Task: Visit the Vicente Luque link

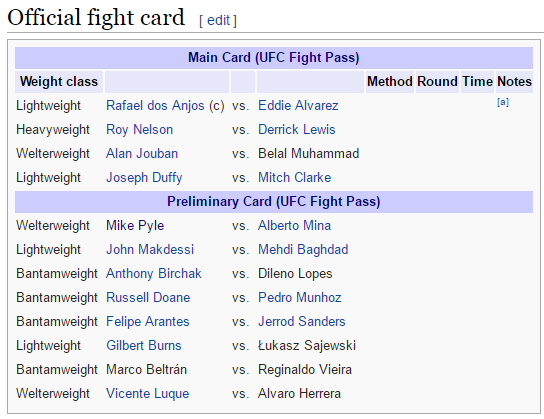Action: 147,393
